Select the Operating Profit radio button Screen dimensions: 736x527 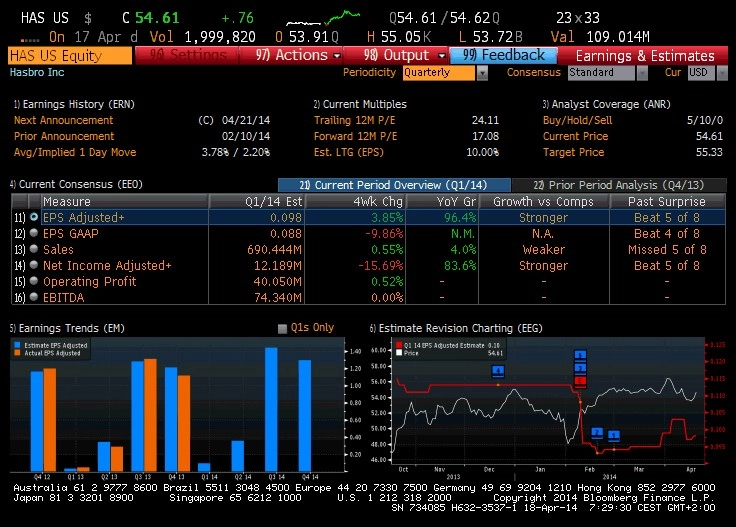pos(34,281)
